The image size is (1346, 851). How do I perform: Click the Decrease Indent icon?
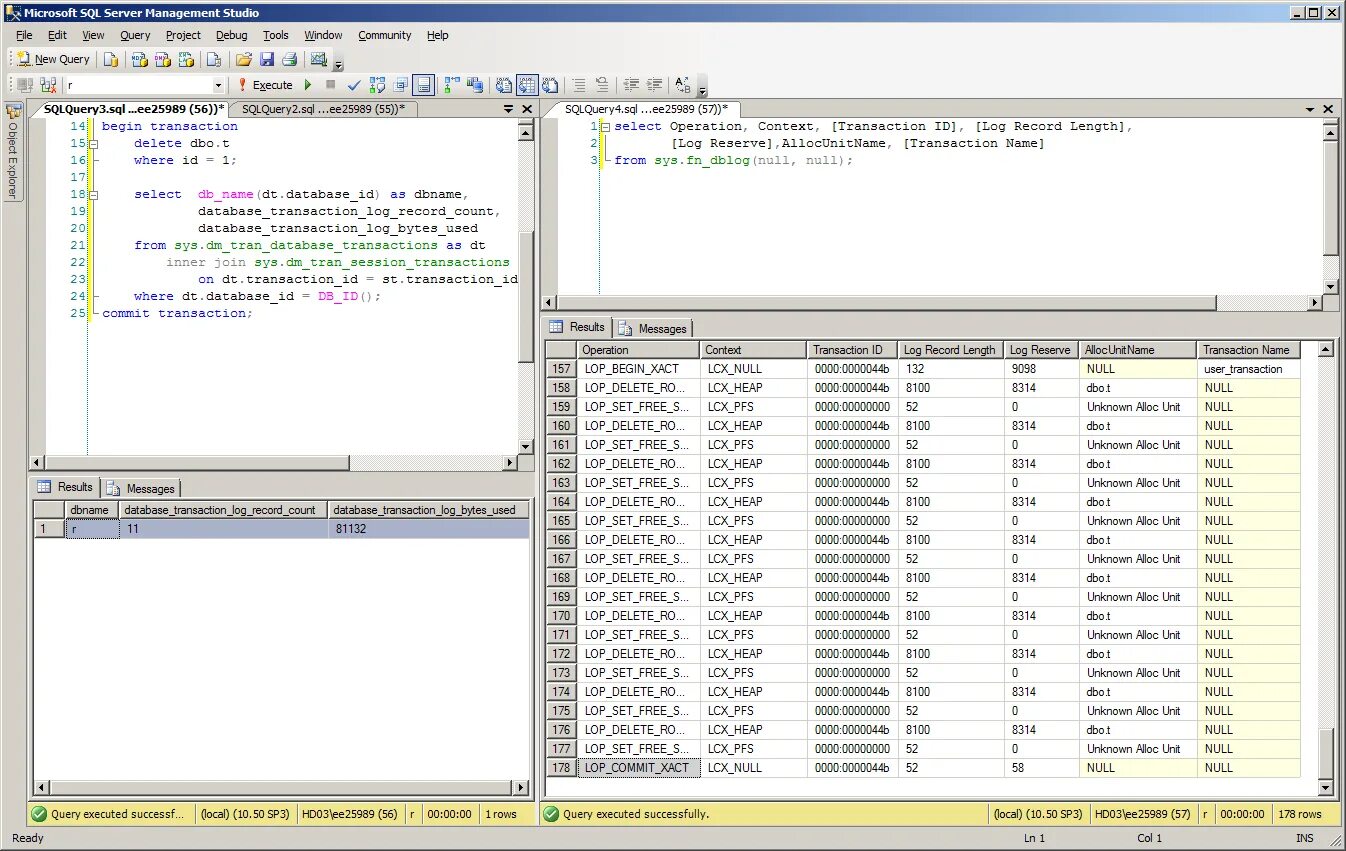pyautogui.click(x=631, y=85)
